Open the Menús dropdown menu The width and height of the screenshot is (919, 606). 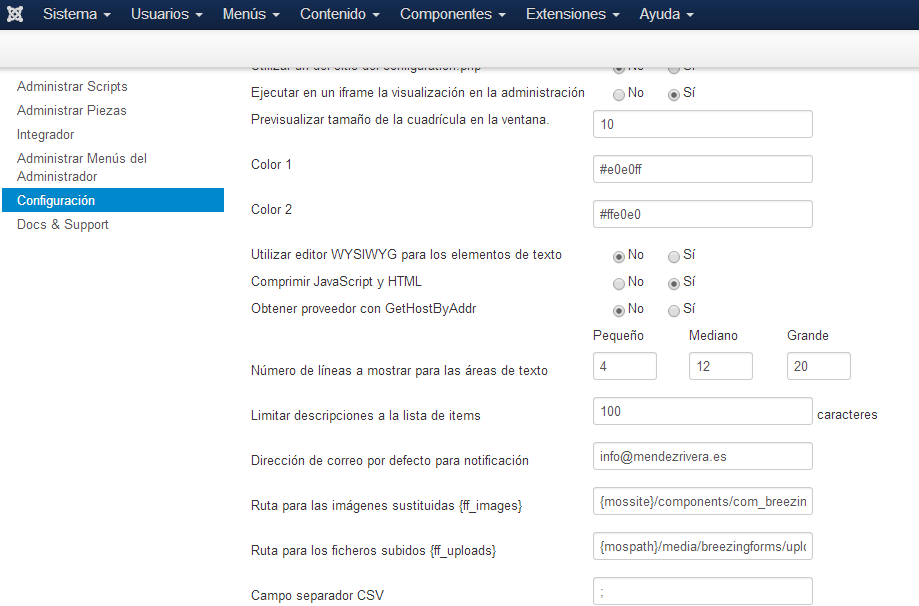(x=251, y=14)
